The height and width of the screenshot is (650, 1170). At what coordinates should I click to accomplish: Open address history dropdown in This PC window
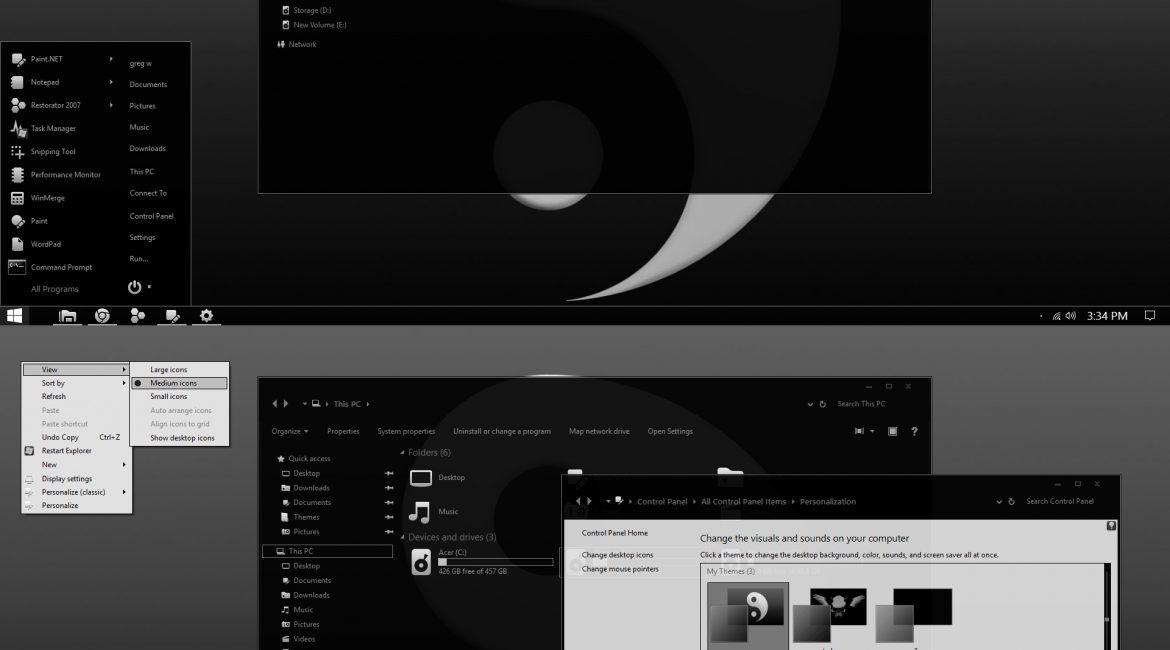(x=810, y=404)
